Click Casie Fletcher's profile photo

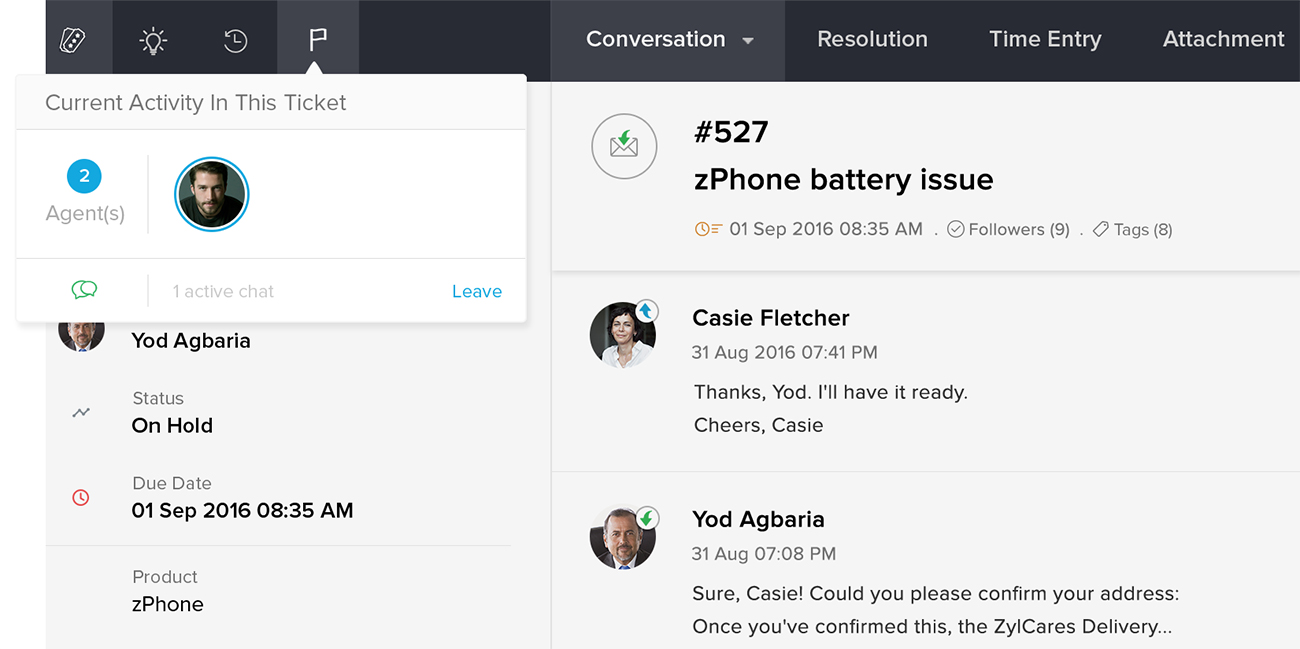pos(622,335)
